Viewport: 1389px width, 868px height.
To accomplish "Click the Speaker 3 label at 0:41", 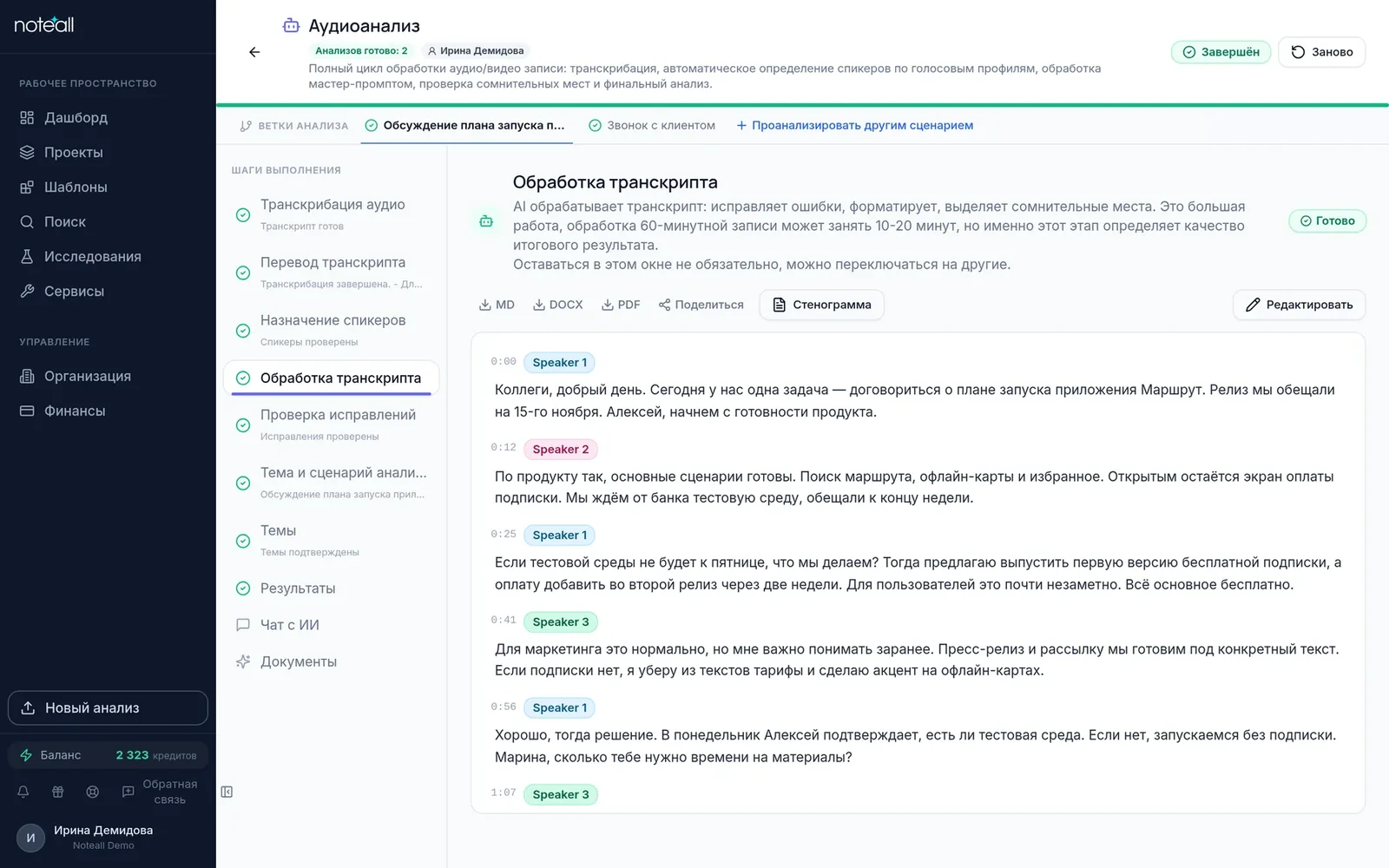I will click(560, 622).
